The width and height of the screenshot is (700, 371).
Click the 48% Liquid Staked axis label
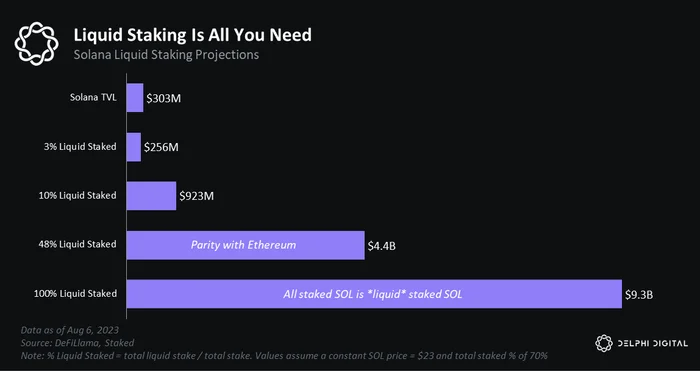[x=77, y=244]
